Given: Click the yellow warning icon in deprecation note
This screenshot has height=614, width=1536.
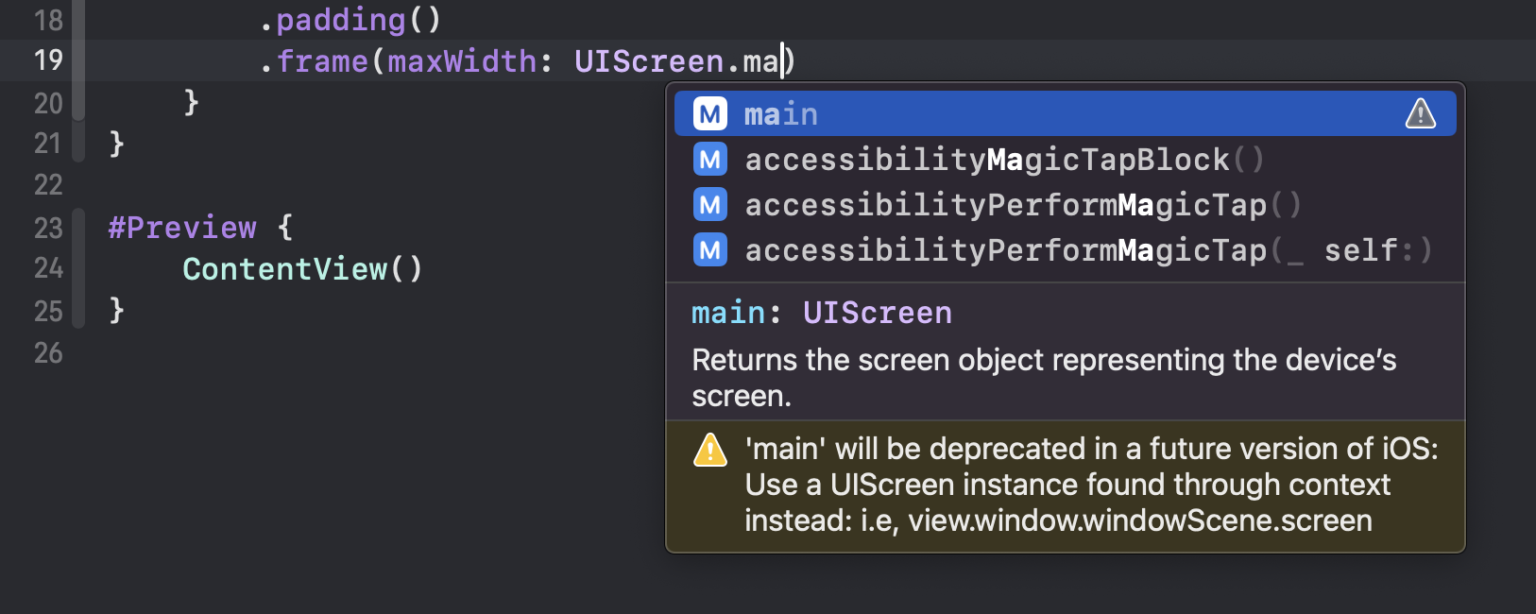Looking at the screenshot, I should (x=710, y=450).
